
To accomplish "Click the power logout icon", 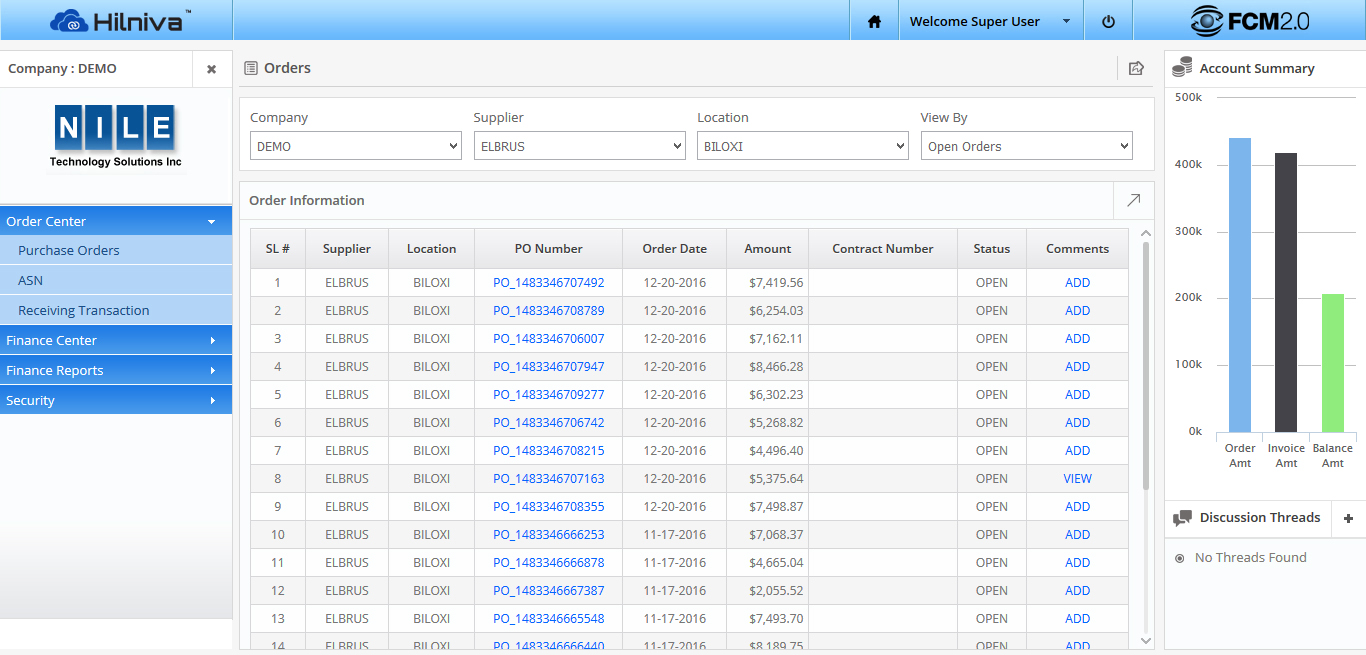I will (1108, 21).
